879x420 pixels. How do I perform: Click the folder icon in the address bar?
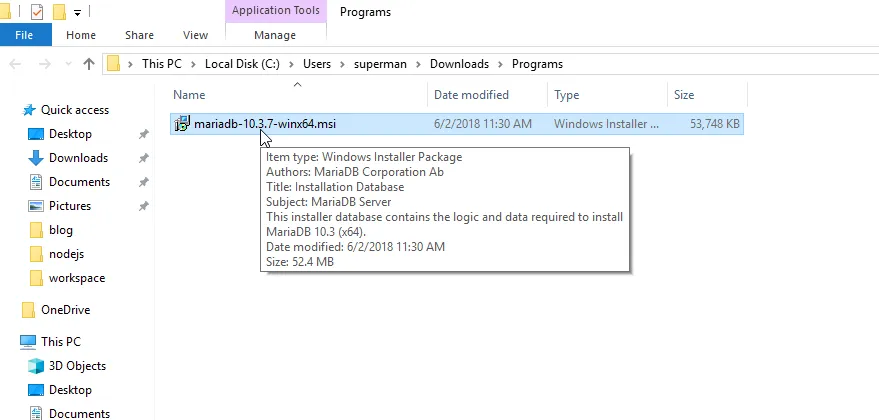click(x=114, y=64)
